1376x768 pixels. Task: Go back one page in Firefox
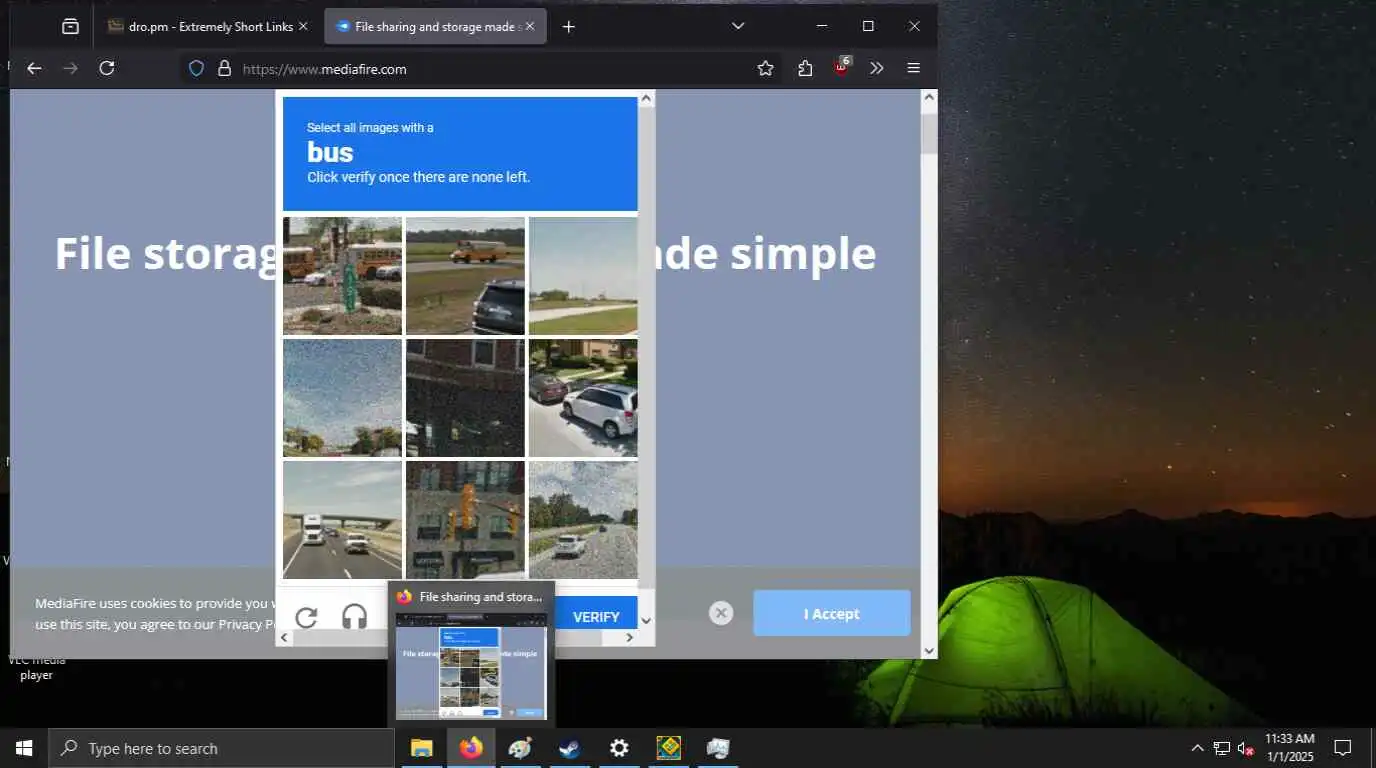coord(34,68)
